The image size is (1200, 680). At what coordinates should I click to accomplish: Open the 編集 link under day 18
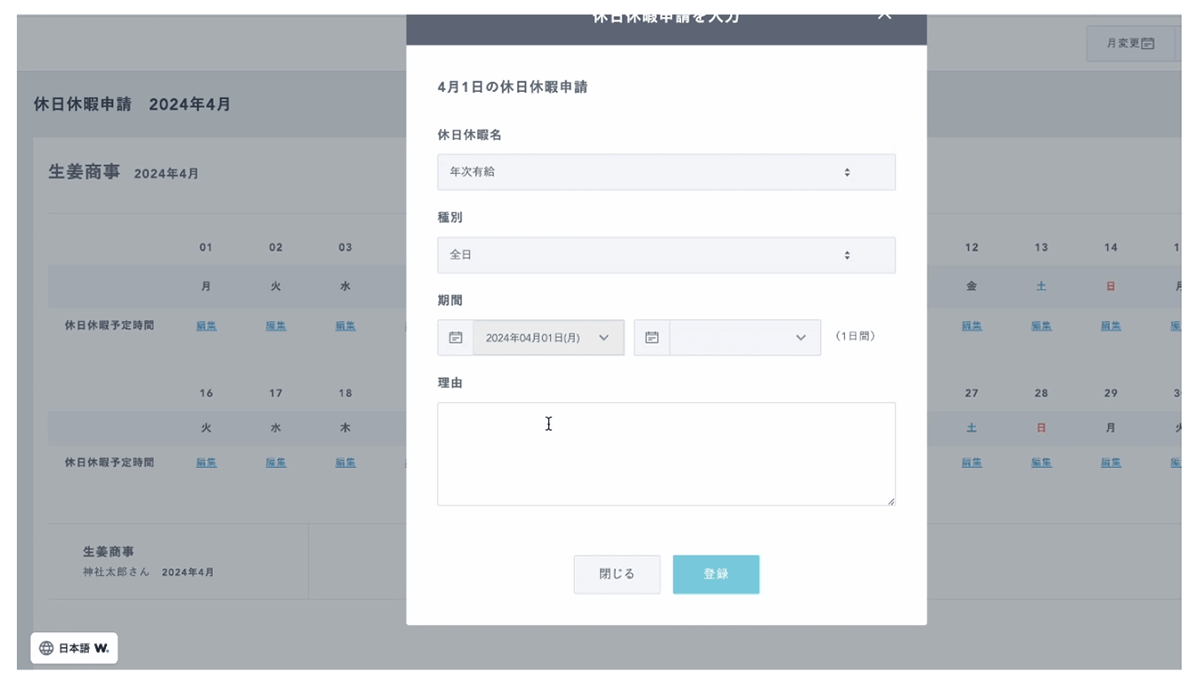pyautogui.click(x=345, y=463)
